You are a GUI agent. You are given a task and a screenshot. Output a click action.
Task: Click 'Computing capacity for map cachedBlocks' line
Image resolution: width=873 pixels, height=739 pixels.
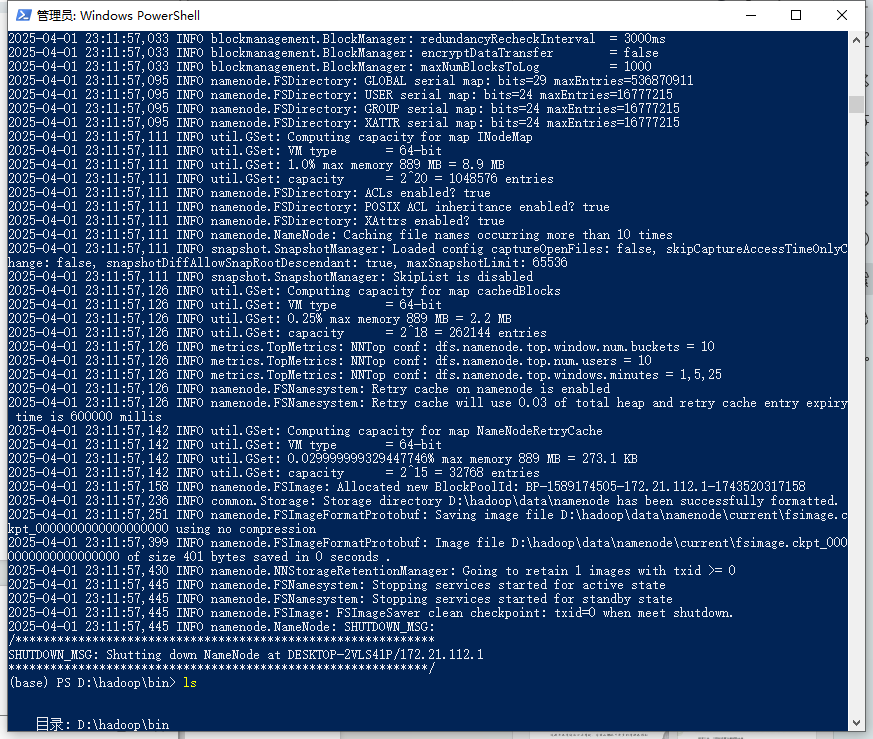coord(285,291)
